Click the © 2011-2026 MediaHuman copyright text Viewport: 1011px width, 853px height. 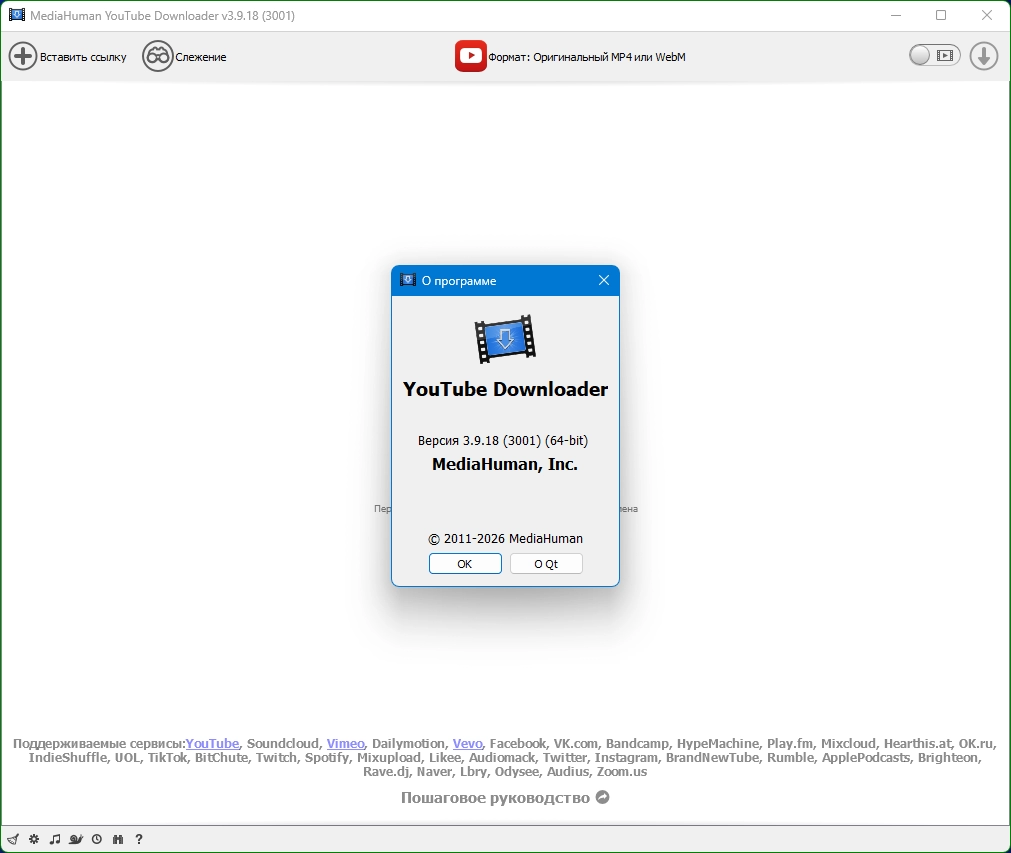click(x=506, y=538)
